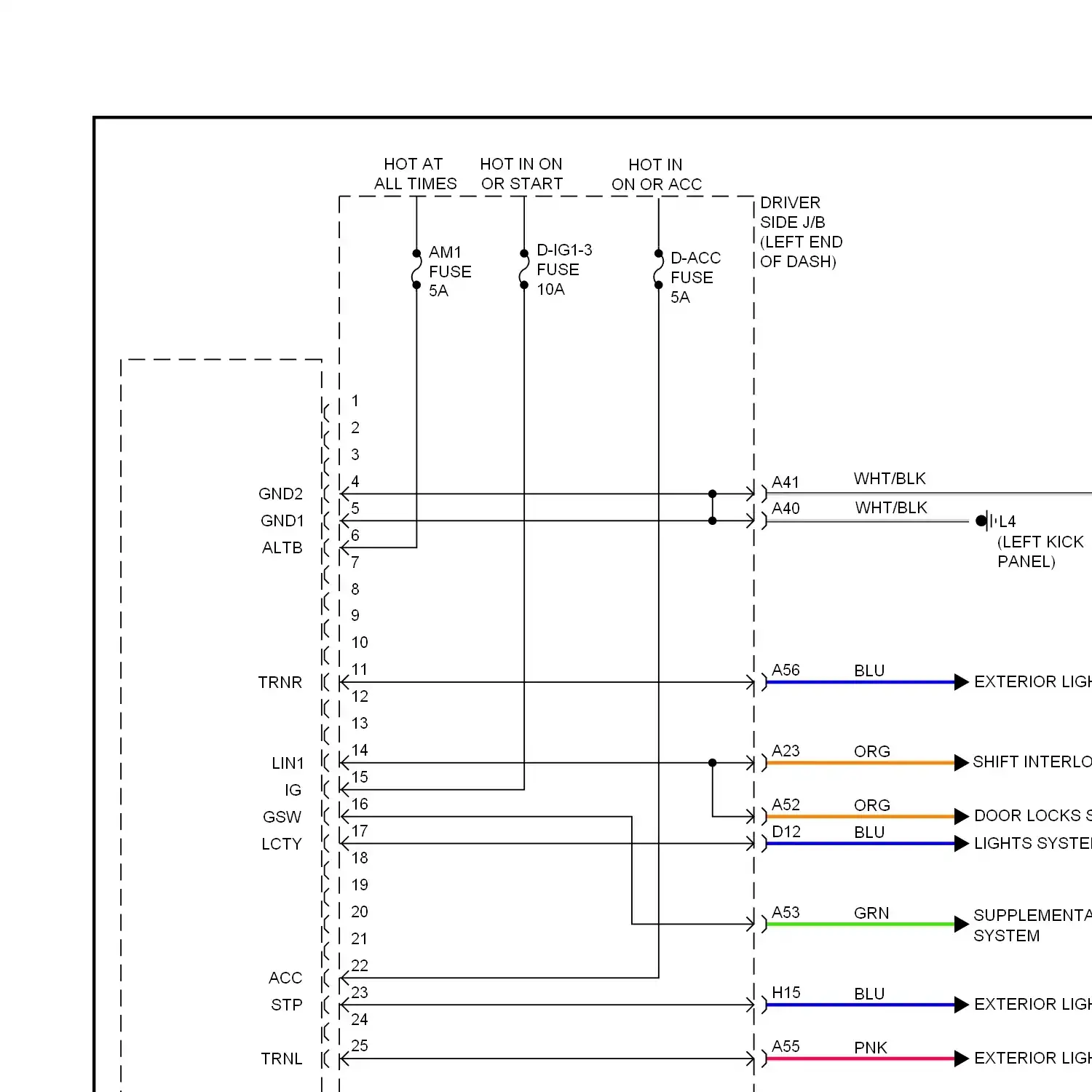Image resolution: width=1092 pixels, height=1092 pixels.
Task: Click pin number 11 beside TRNR
Action: click(360, 669)
